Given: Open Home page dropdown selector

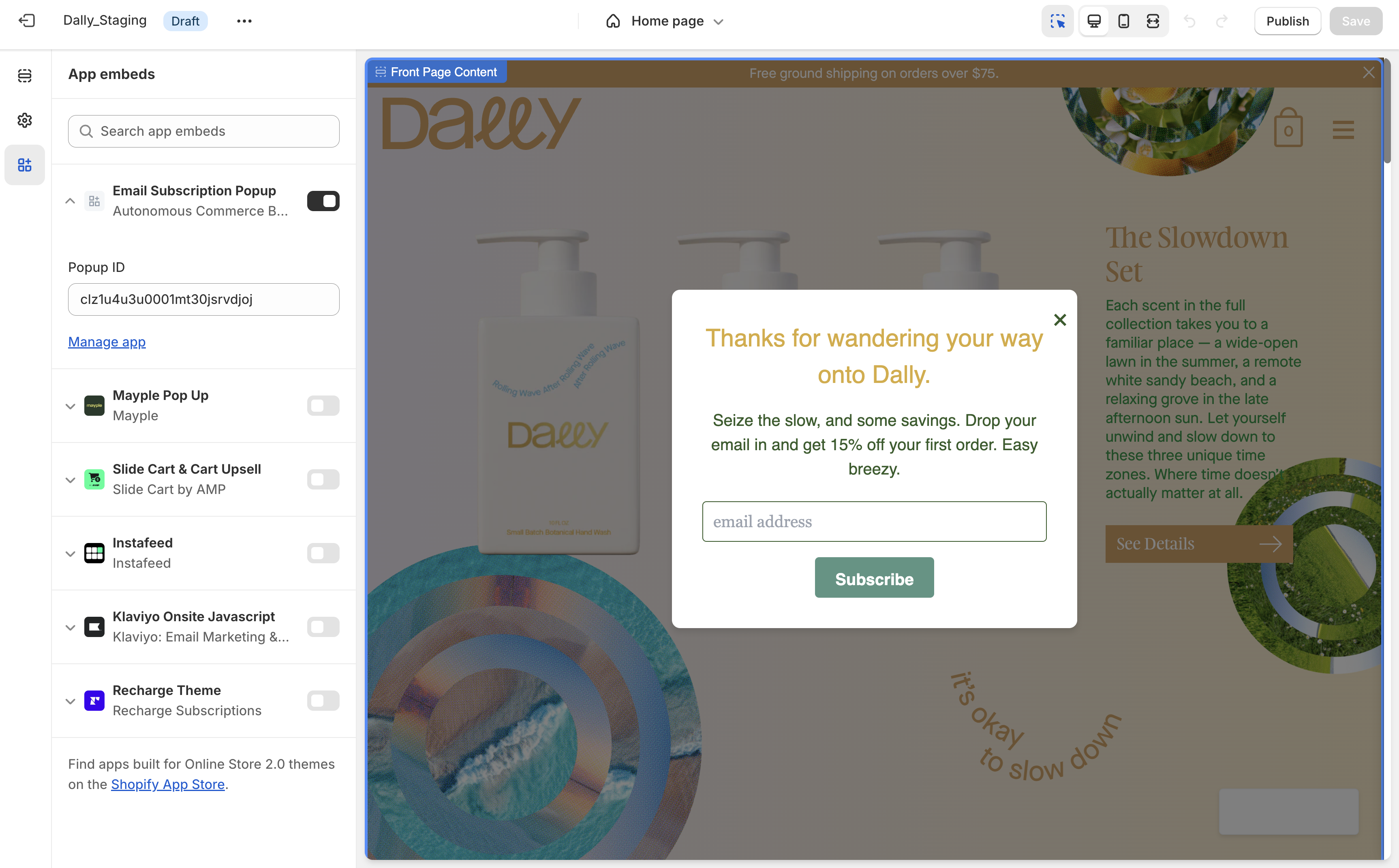Looking at the screenshot, I should pyautogui.click(x=723, y=20).
